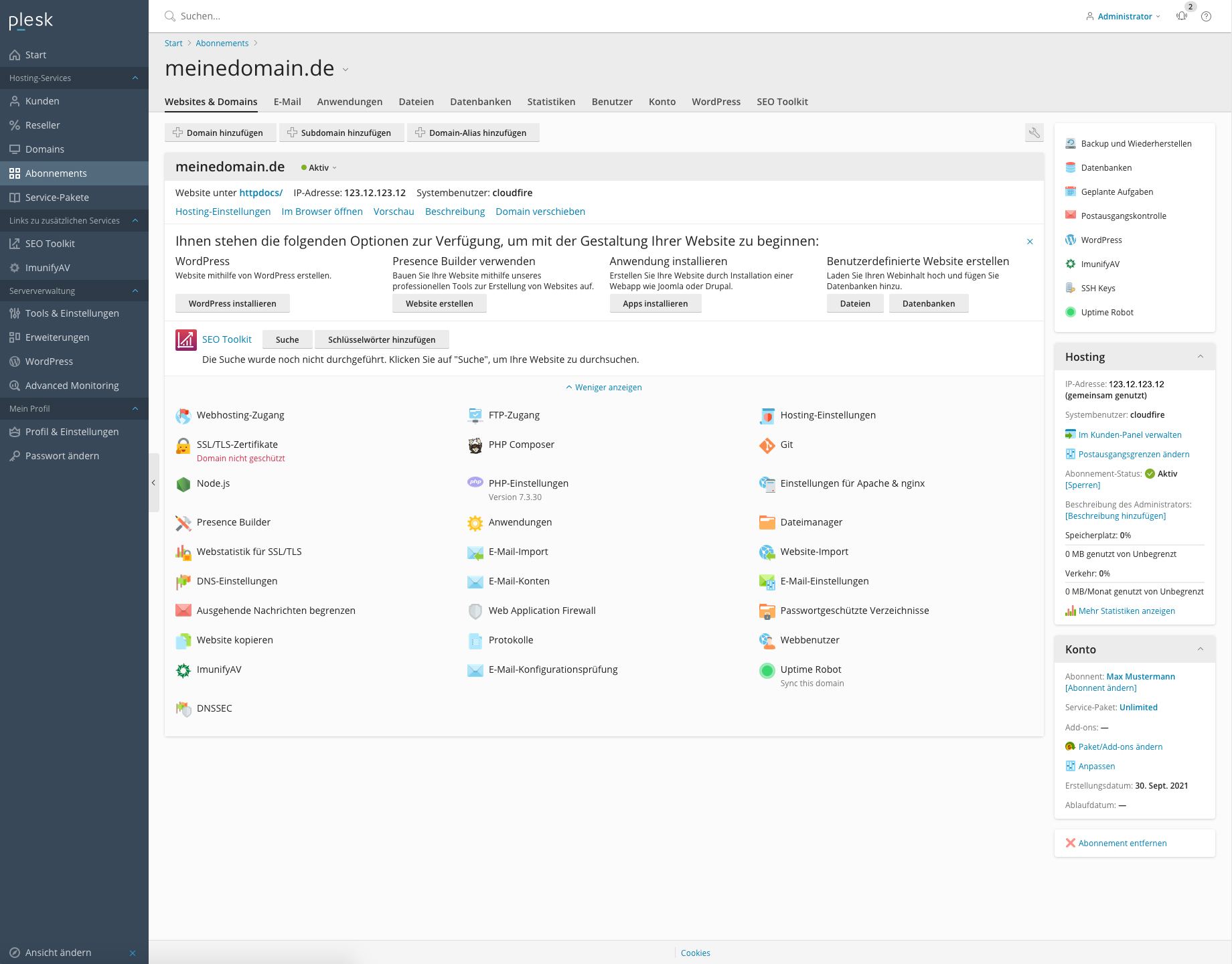1232x964 pixels.
Task: Dismiss the website options banner
Action: [1030, 242]
